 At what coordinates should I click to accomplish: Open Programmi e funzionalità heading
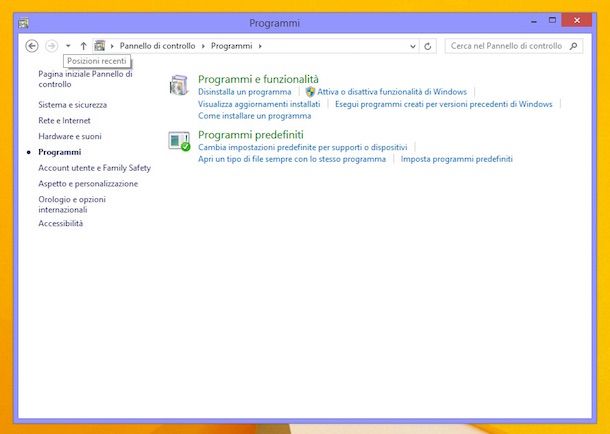[x=258, y=79]
